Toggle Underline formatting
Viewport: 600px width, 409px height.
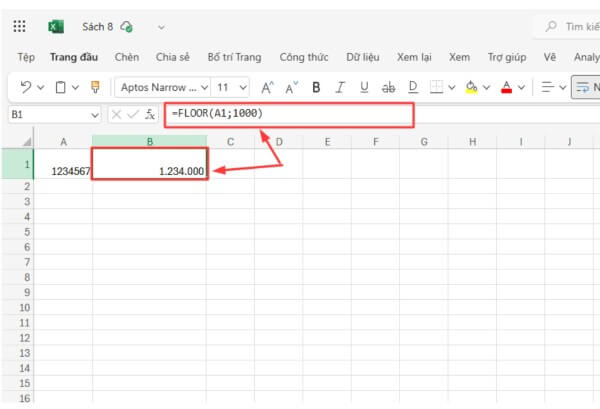pos(364,88)
